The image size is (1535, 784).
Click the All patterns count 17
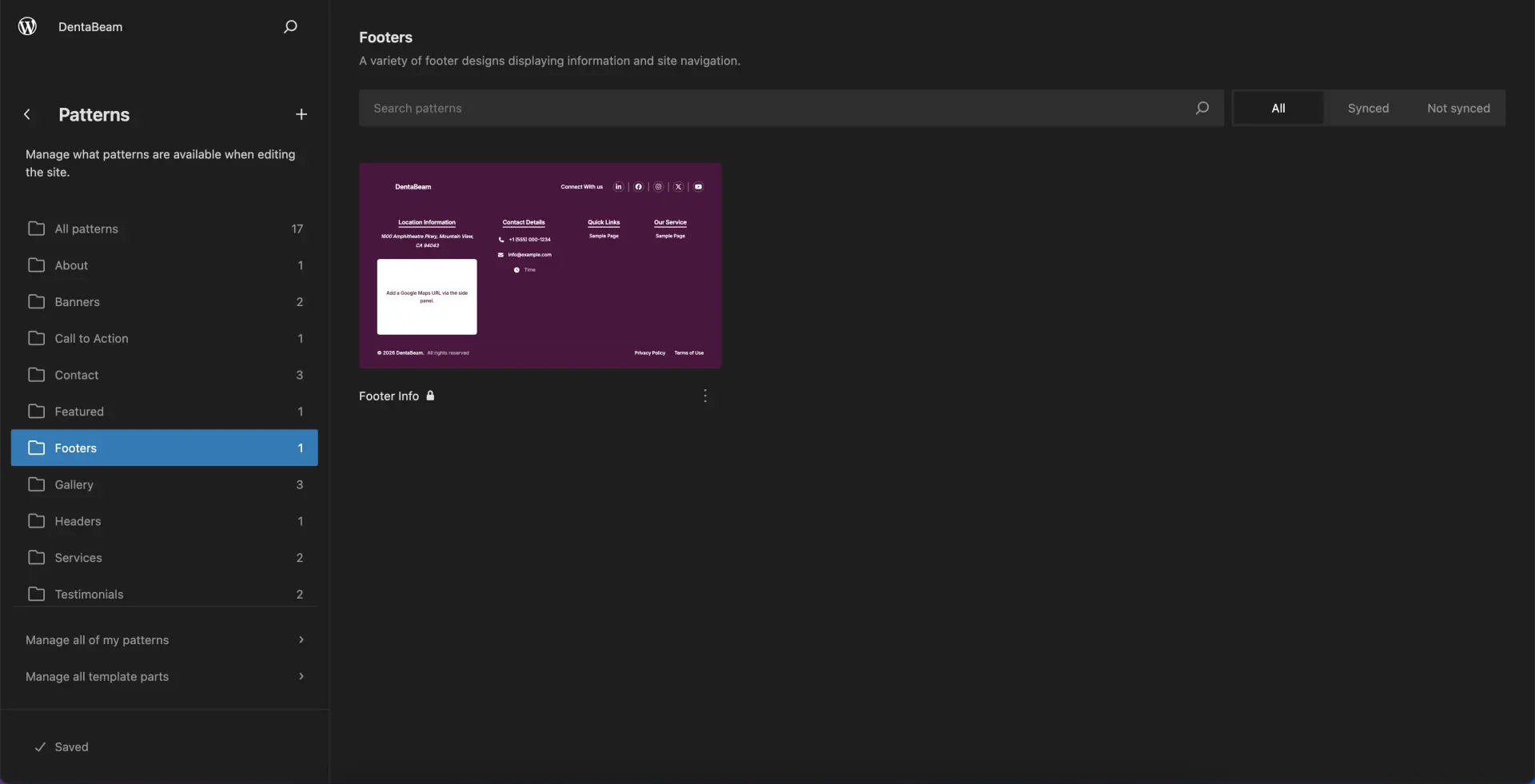click(297, 229)
